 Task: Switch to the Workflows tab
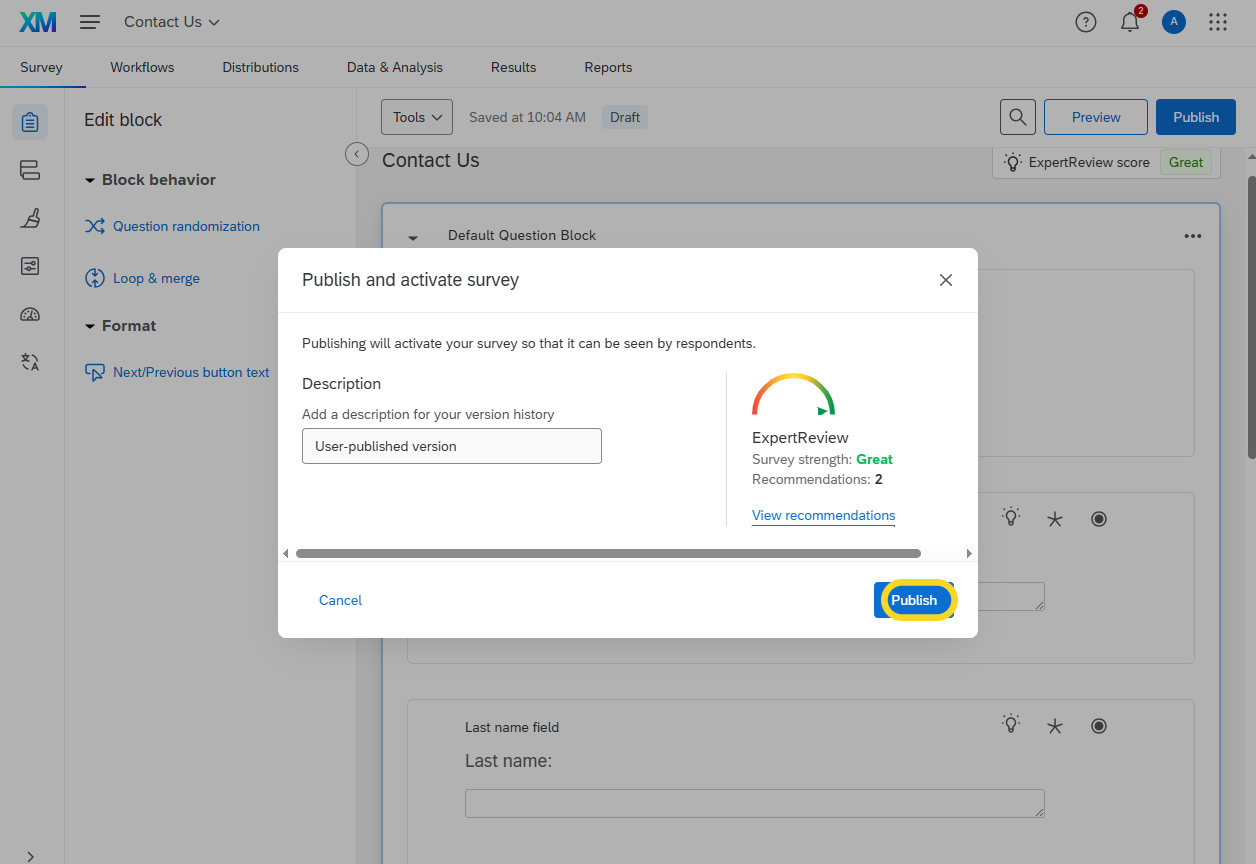point(142,67)
